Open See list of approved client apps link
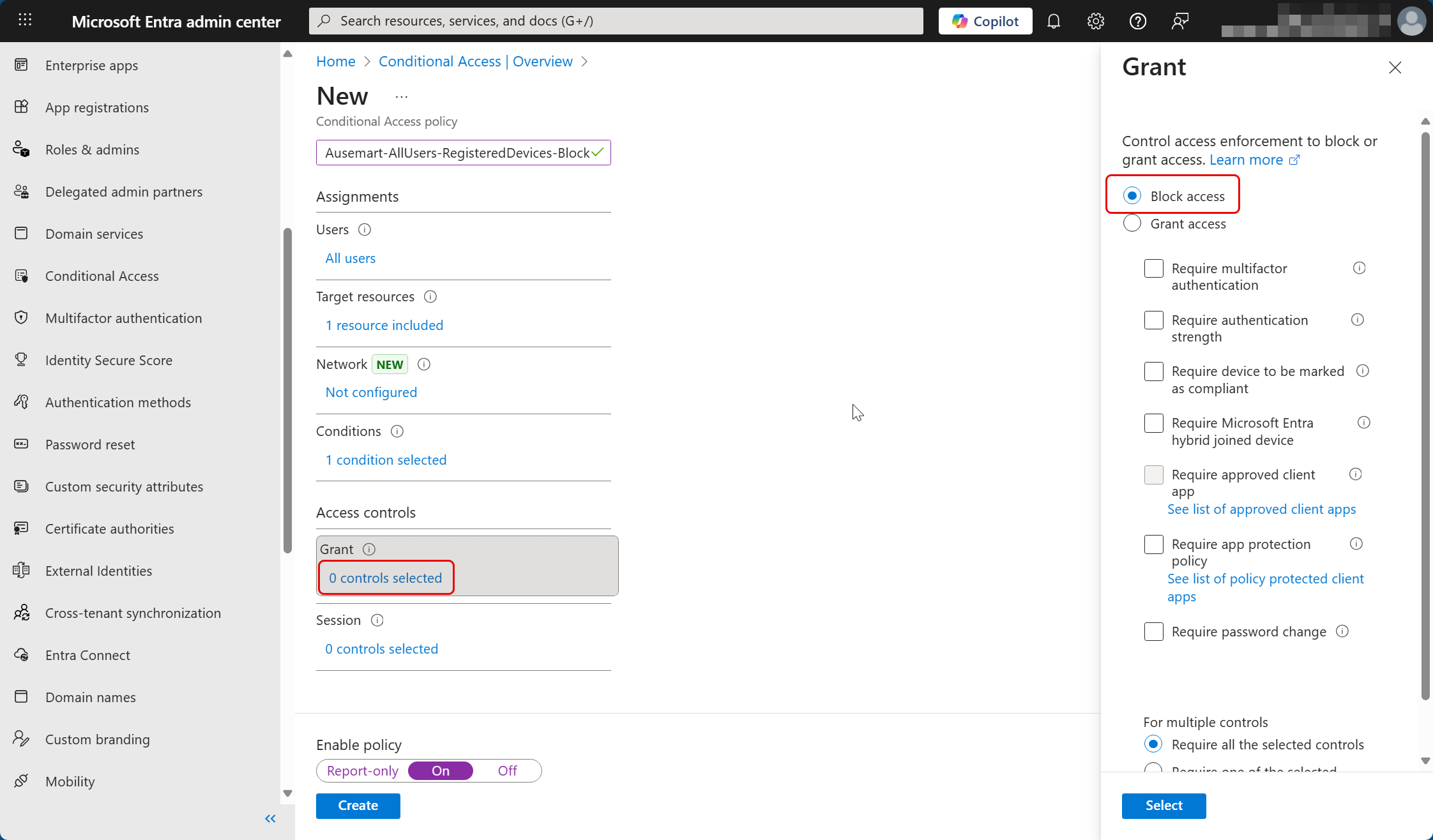This screenshot has height=840, width=1433. pos(1261,509)
